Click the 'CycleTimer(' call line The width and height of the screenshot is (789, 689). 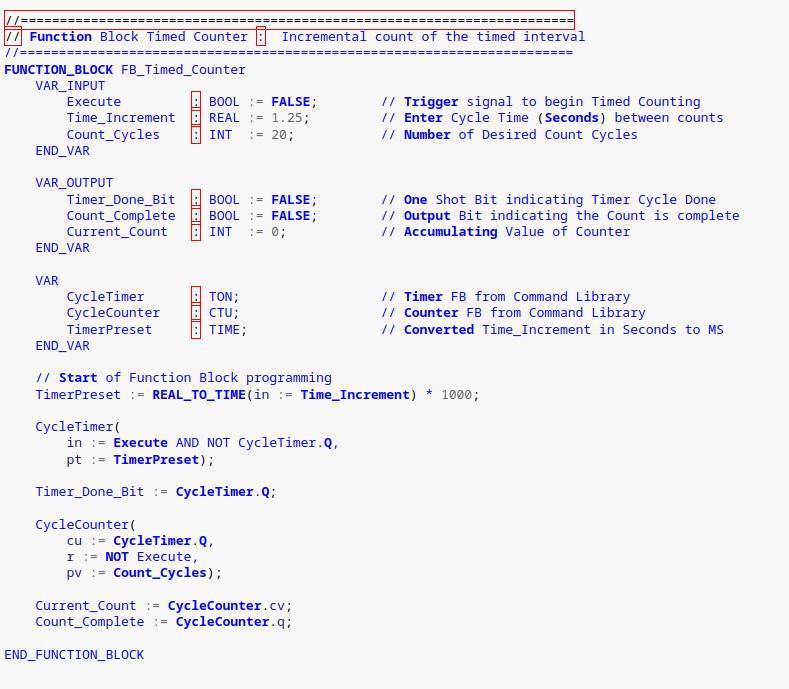tap(77, 427)
